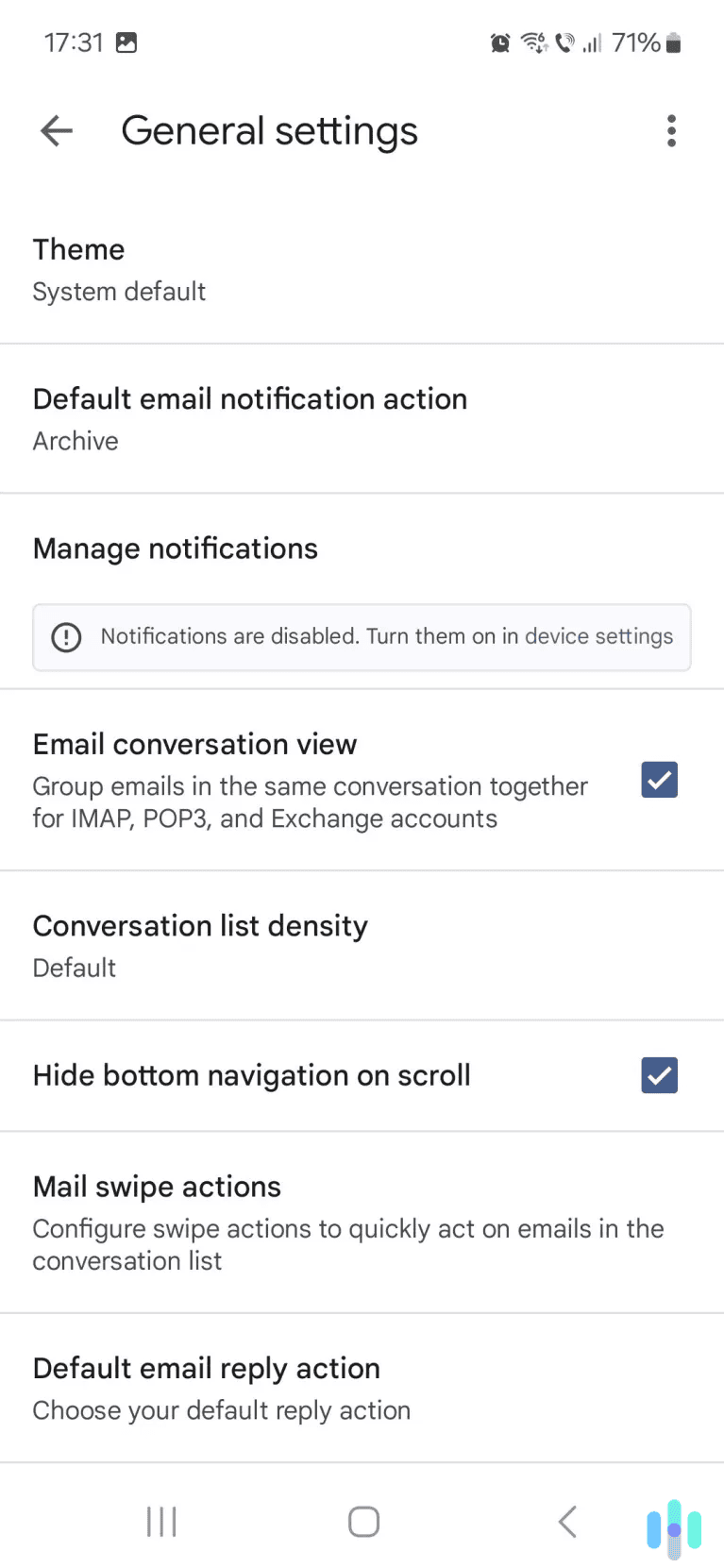Open the three-dot overflow menu
This screenshot has width=724, height=1568.
(x=671, y=130)
